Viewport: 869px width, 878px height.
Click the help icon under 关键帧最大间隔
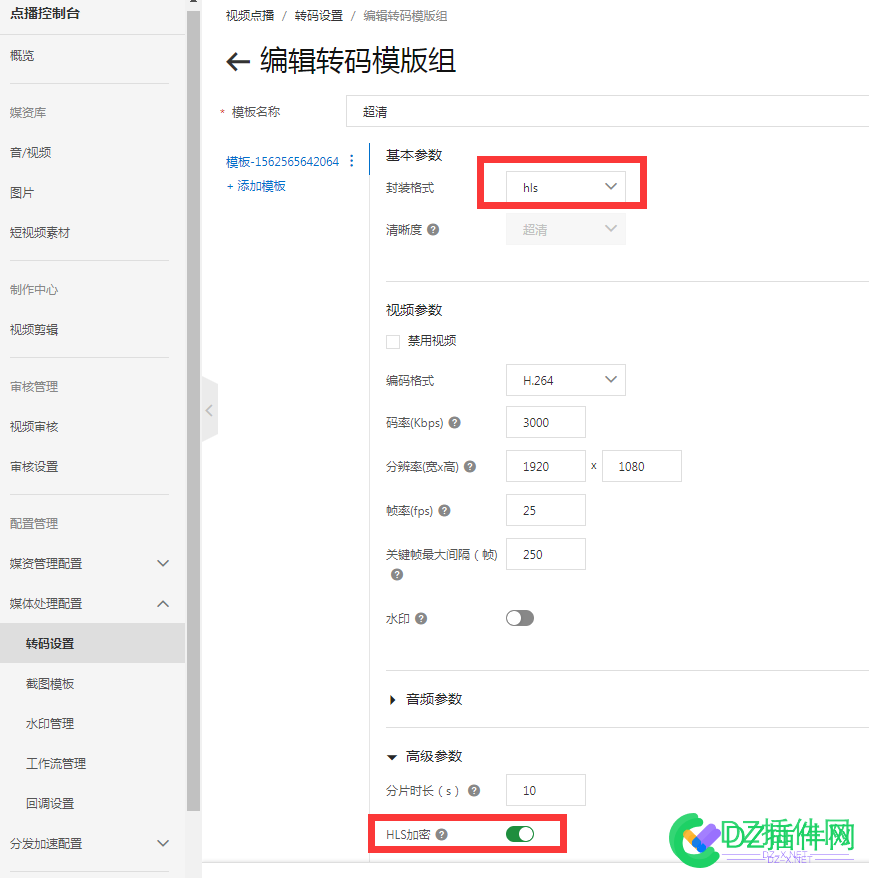coord(397,575)
